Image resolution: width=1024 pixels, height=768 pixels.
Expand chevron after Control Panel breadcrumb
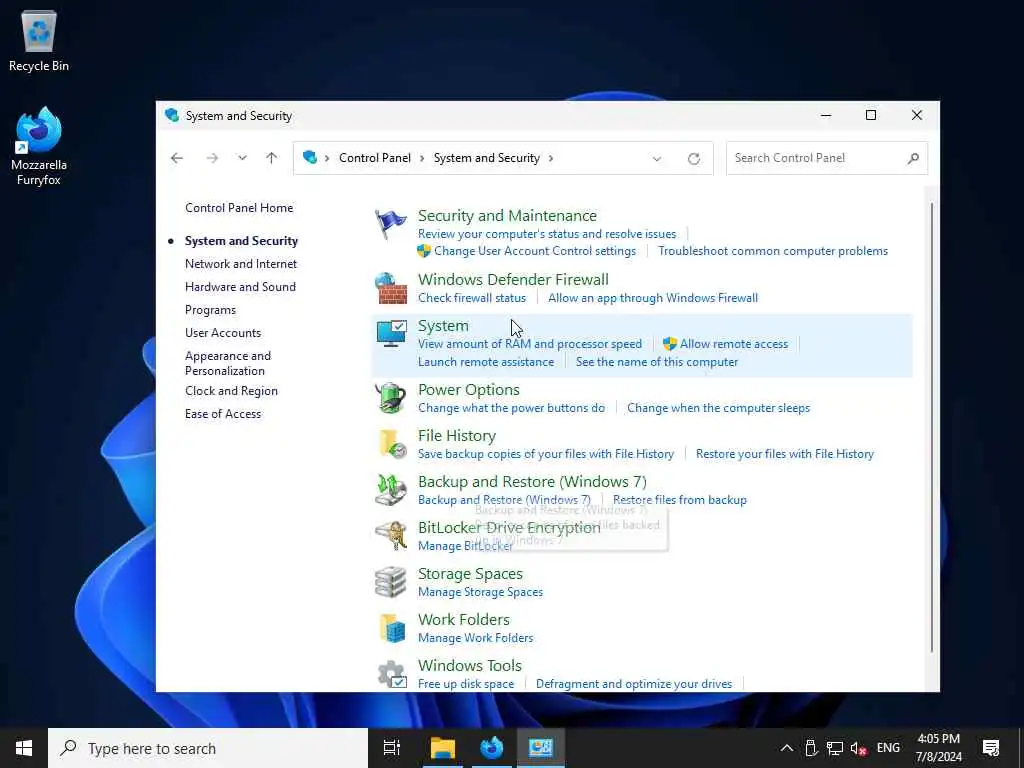[x=423, y=158]
